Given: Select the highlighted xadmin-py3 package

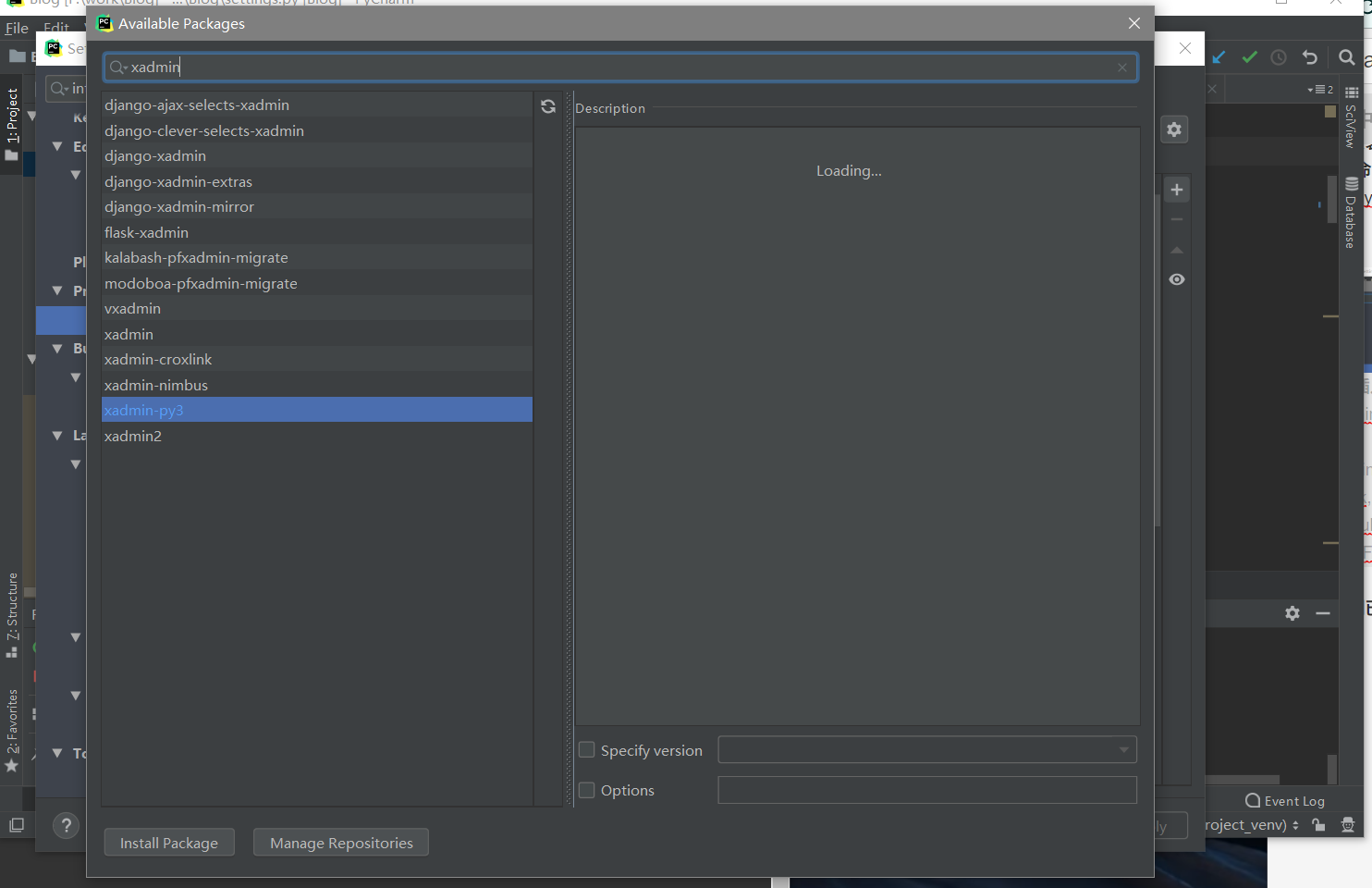Looking at the screenshot, I should pos(317,410).
